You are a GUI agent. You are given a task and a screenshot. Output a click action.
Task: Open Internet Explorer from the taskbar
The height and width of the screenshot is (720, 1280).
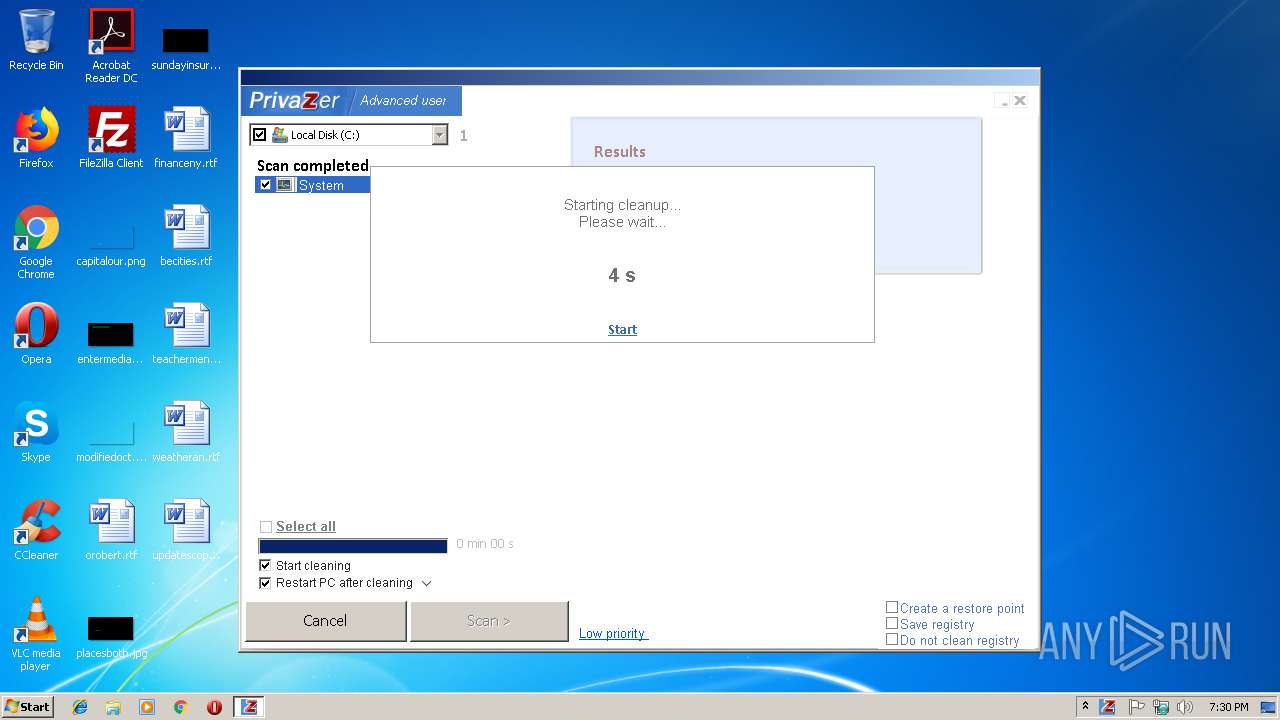tap(80, 707)
